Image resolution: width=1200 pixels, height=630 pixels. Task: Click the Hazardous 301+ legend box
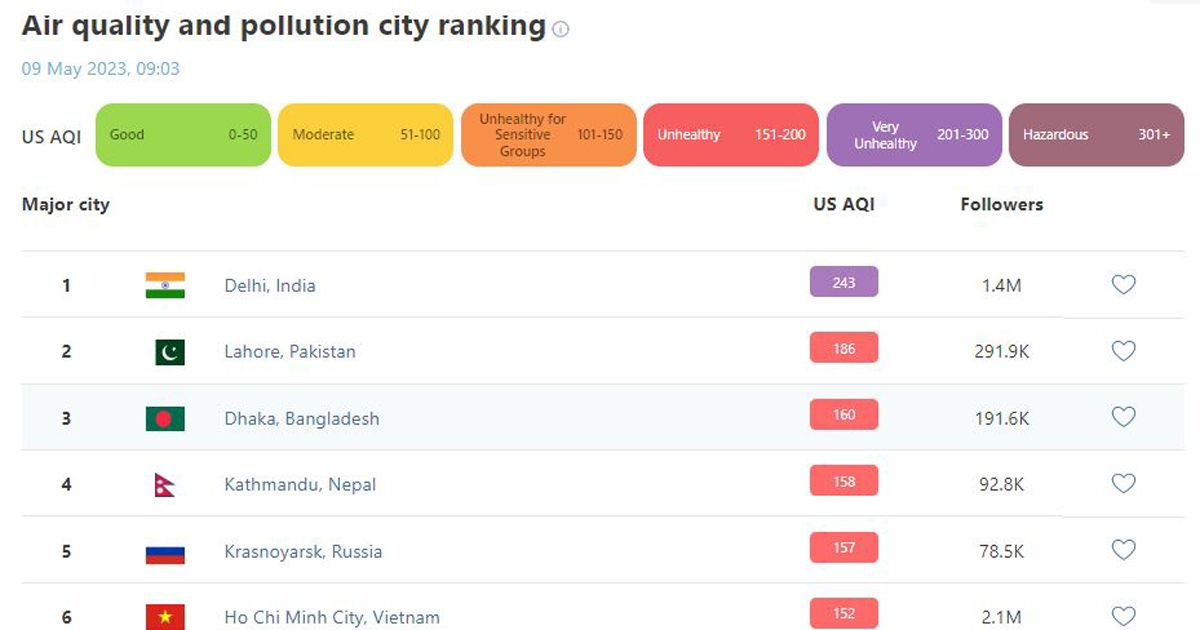(x=1096, y=135)
